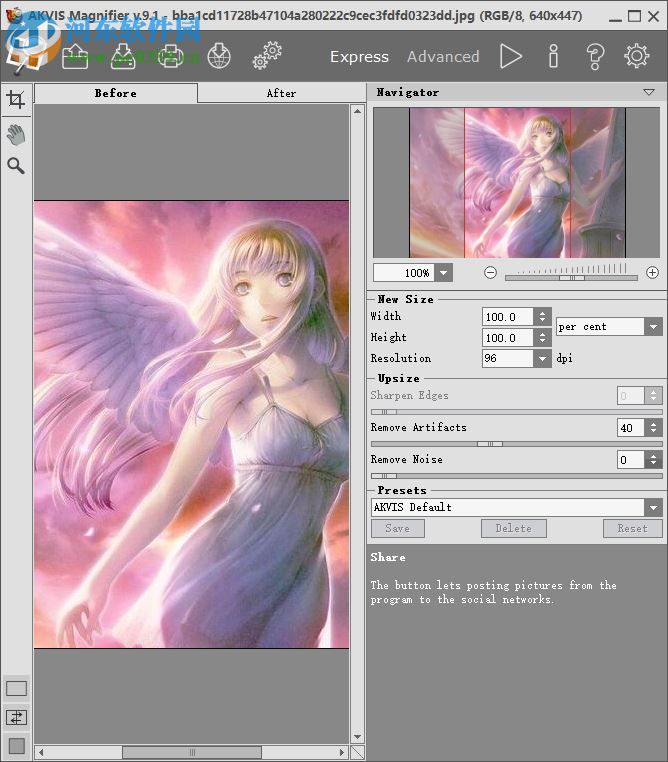Open the per cent units dropdown
Image resolution: width=668 pixels, height=762 pixels.
653,327
